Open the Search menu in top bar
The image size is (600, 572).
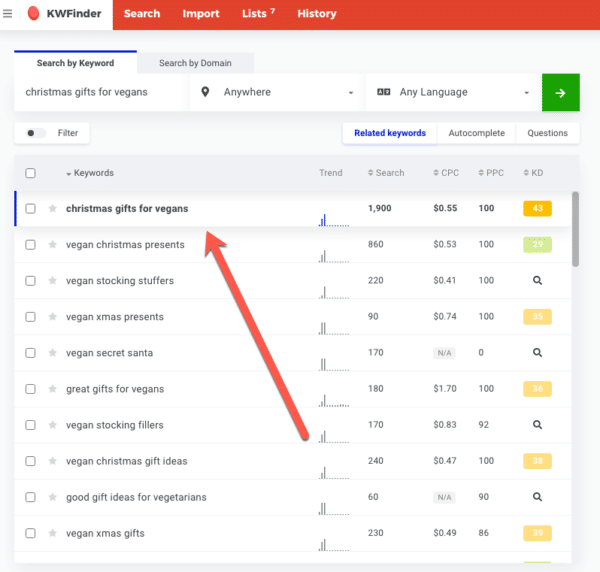(x=142, y=14)
